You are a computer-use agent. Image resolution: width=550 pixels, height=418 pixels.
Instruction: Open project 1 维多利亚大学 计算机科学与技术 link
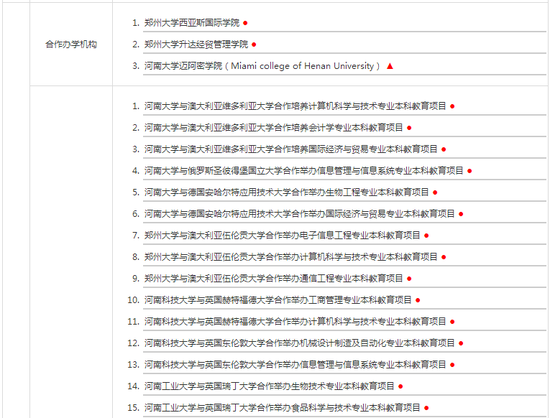(295, 106)
